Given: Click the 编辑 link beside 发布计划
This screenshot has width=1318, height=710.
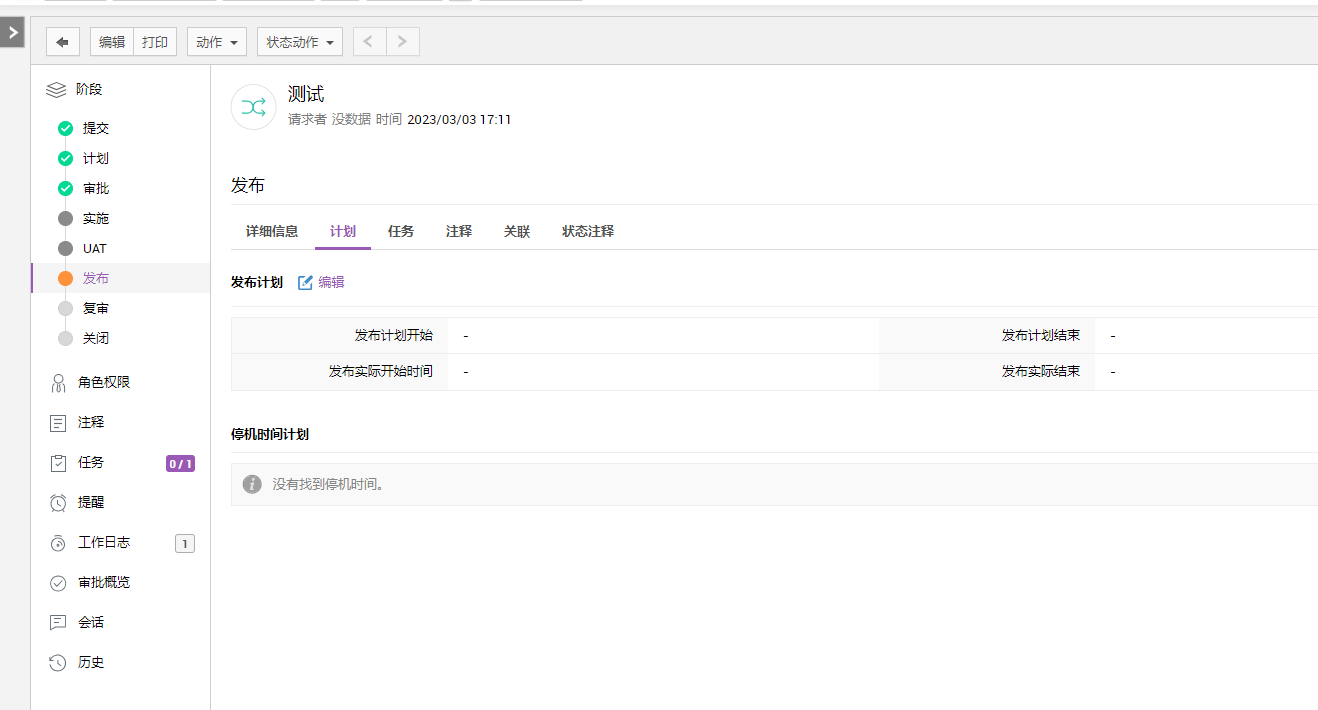Looking at the screenshot, I should [x=321, y=282].
